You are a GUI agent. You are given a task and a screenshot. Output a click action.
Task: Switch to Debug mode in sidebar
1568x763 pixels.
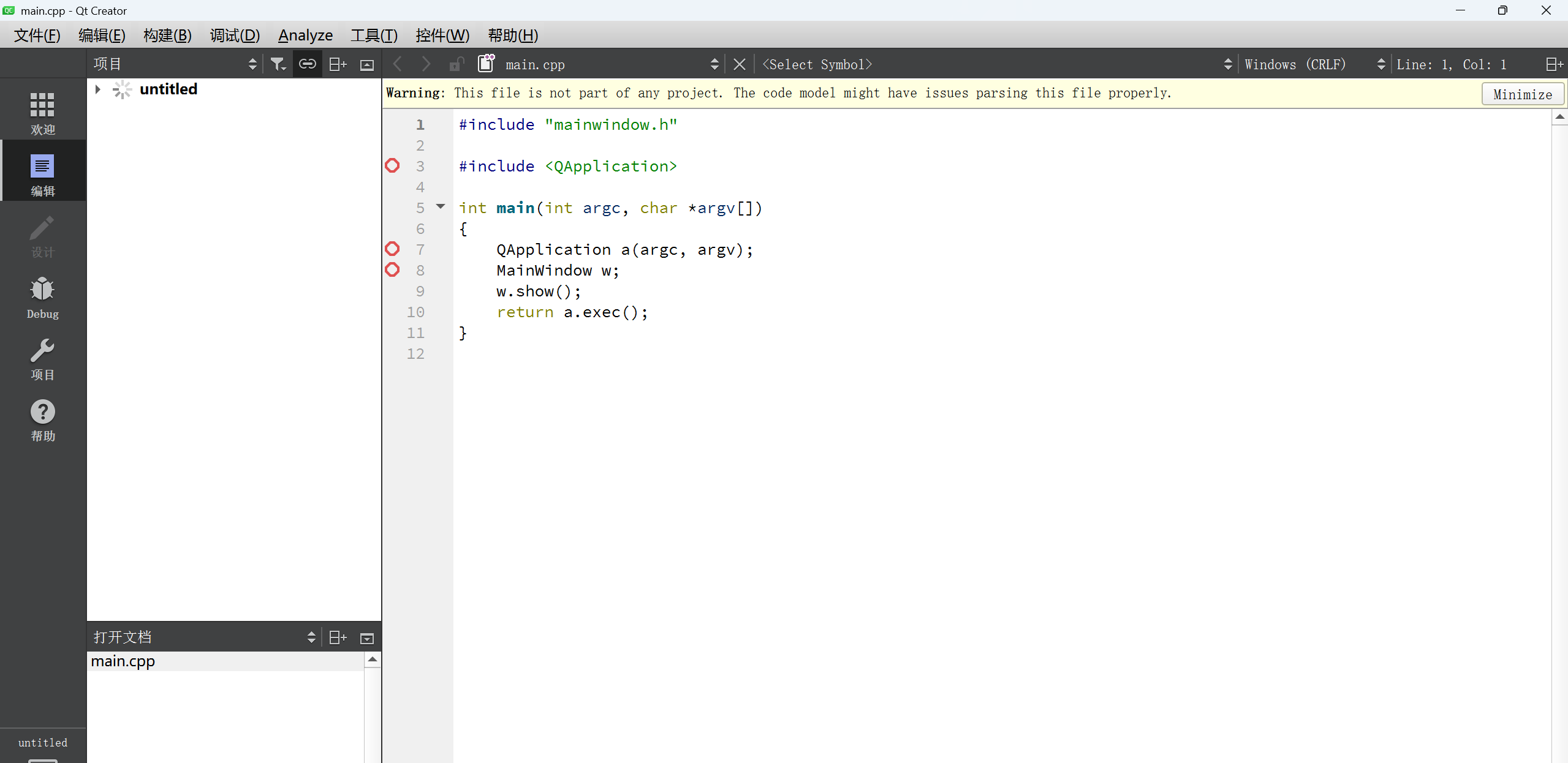(x=42, y=298)
